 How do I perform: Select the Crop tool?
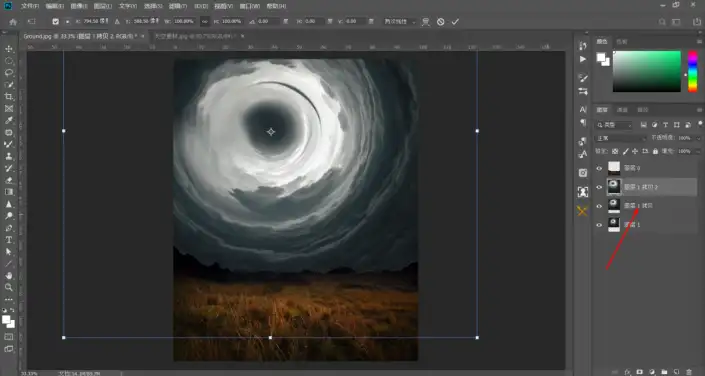9,97
